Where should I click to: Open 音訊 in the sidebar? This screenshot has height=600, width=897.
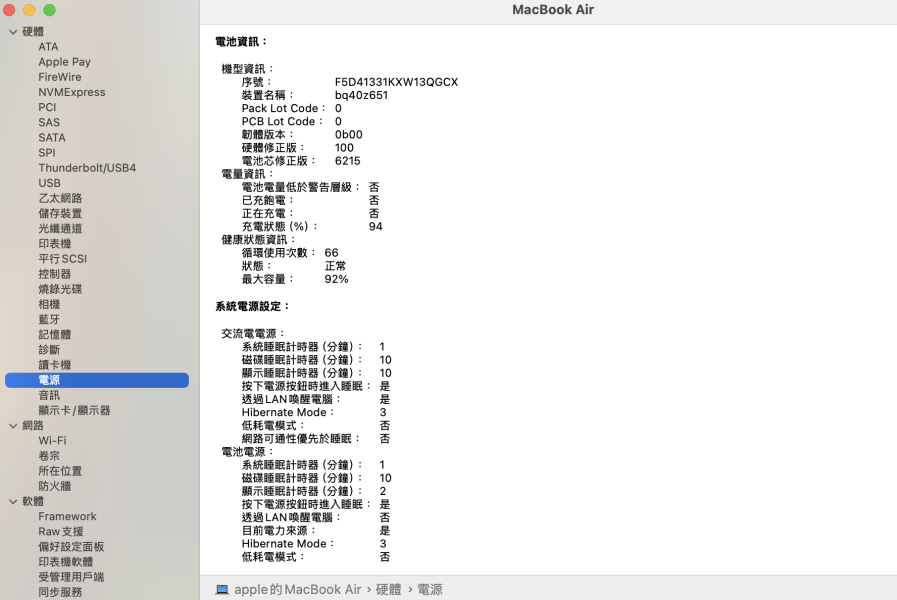(49, 395)
